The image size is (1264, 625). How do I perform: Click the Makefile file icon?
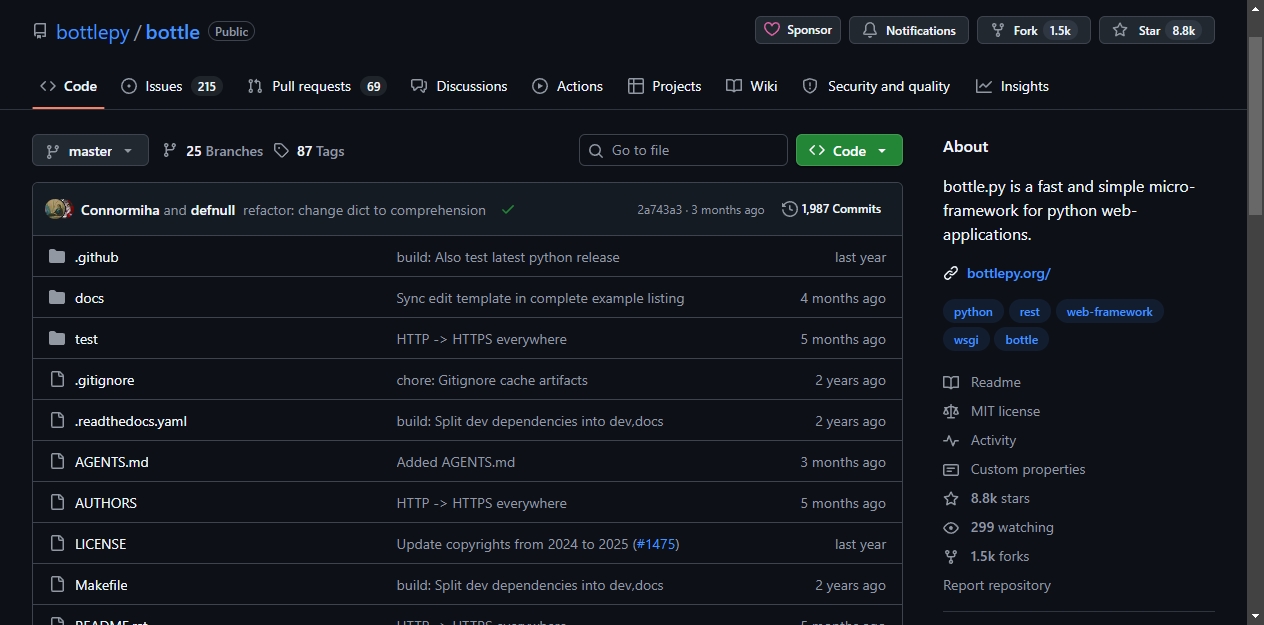tap(57, 585)
